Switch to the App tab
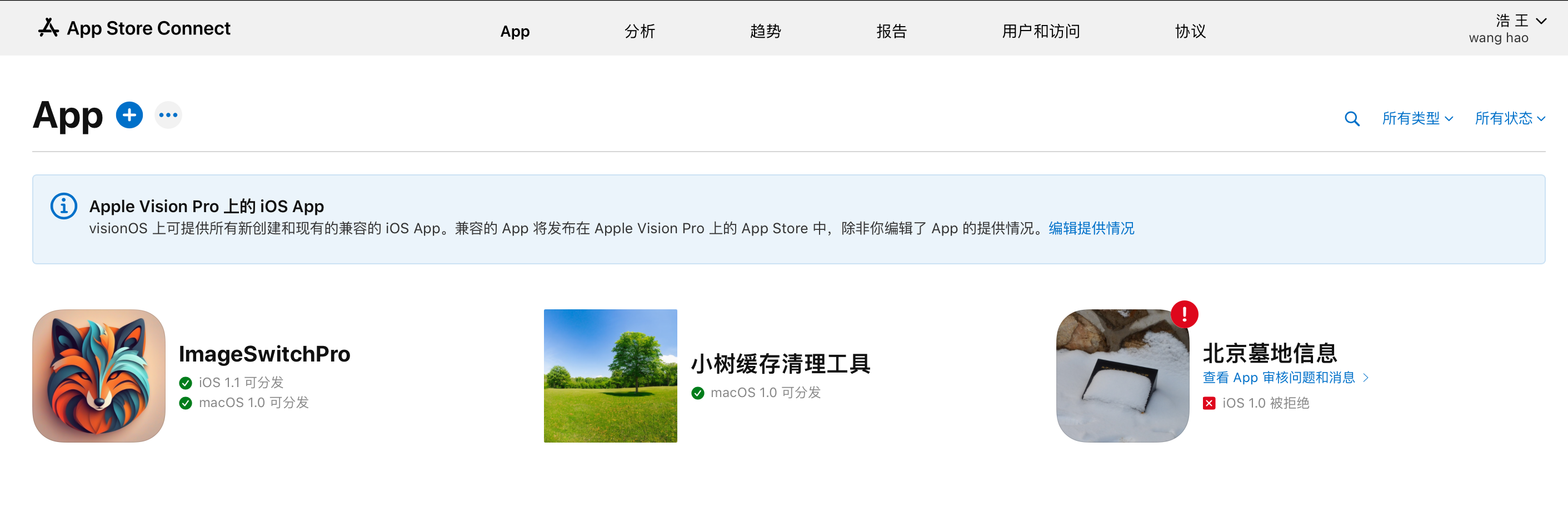The width and height of the screenshot is (1568, 522). pos(515,31)
